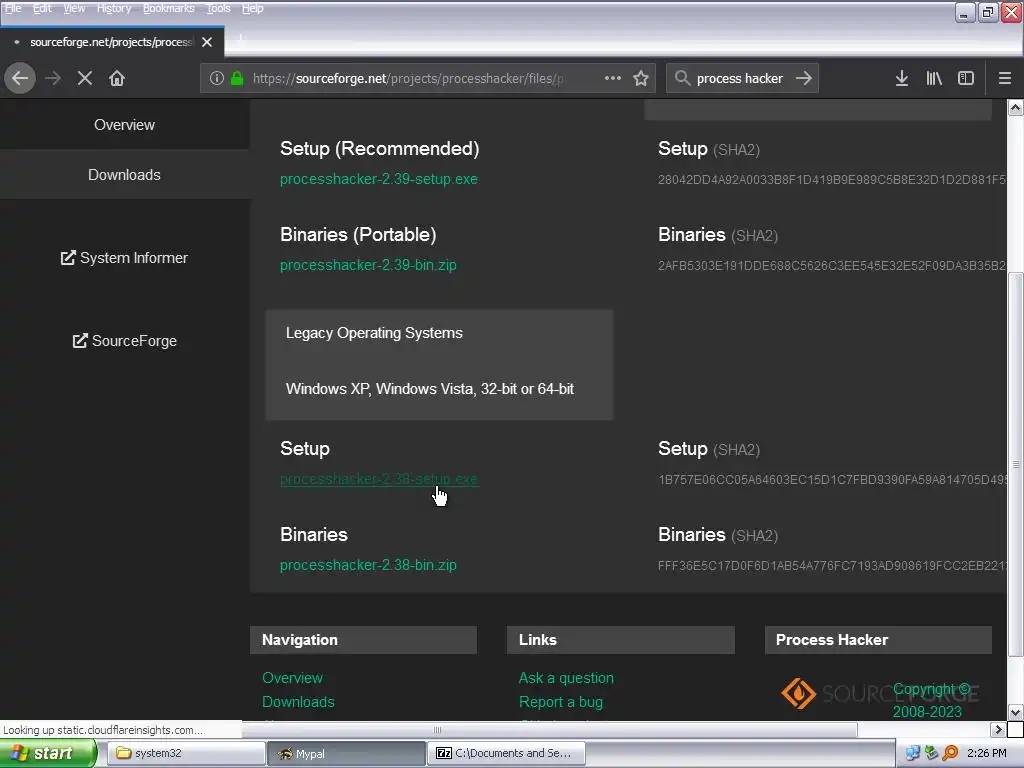Download processhacker-2.38-setup.exe
The height and width of the screenshot is (768, 1024).
379,479
